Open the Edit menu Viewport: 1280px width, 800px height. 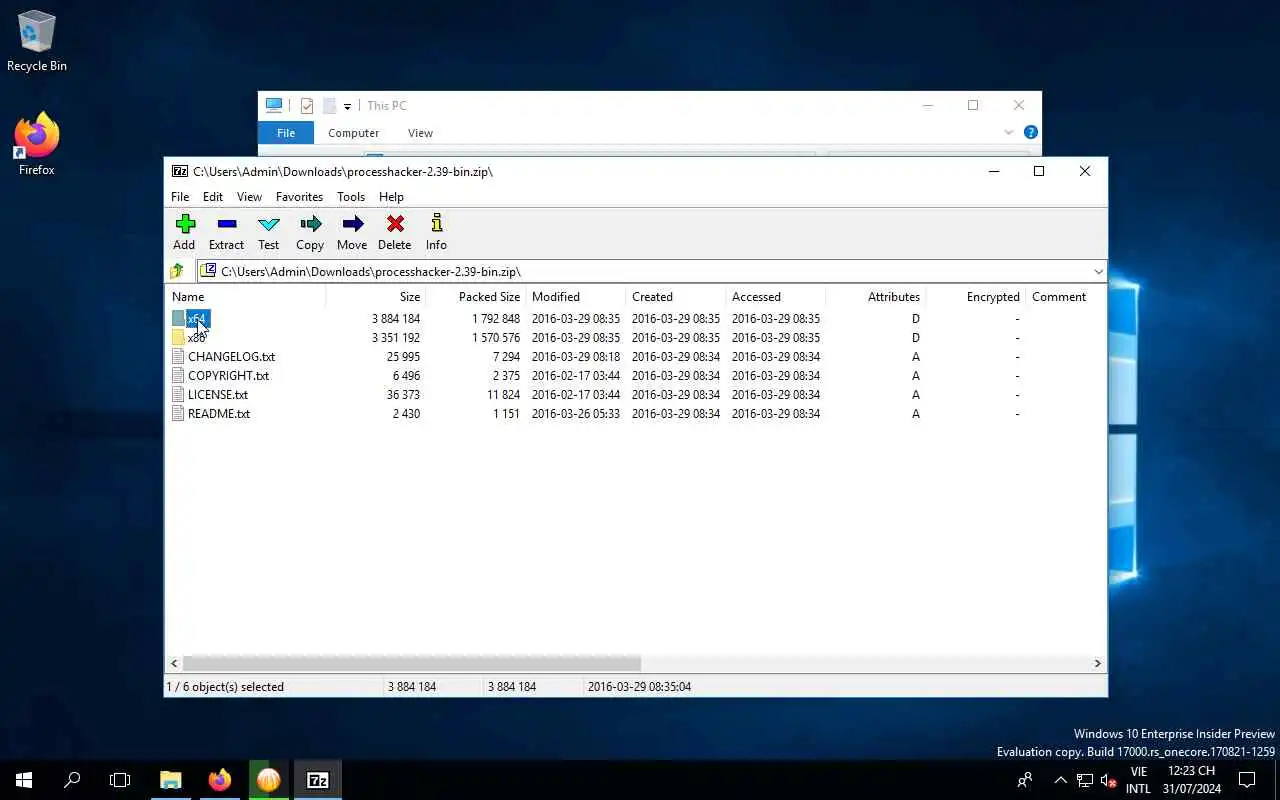tap(213, 197)
